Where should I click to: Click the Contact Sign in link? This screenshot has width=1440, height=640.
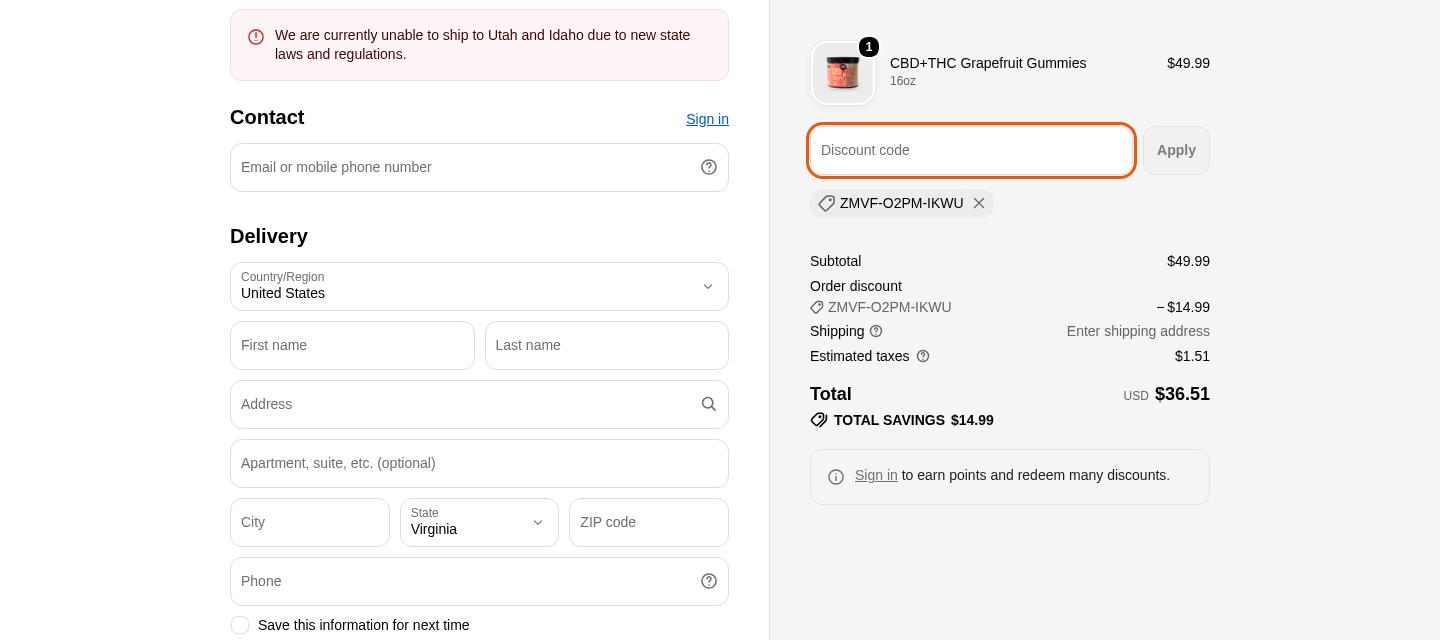(707, 119)
